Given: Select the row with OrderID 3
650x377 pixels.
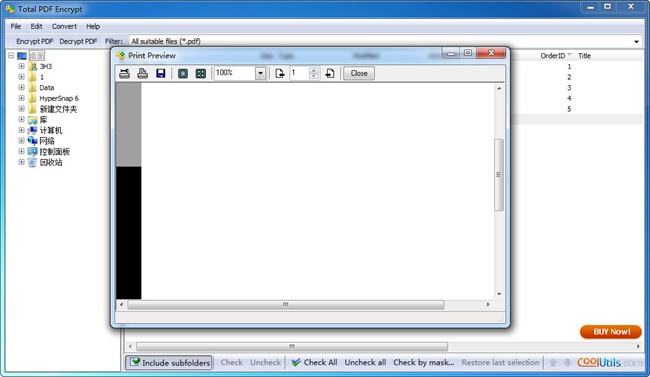Looking at the screenshot, I should (569, 88).
